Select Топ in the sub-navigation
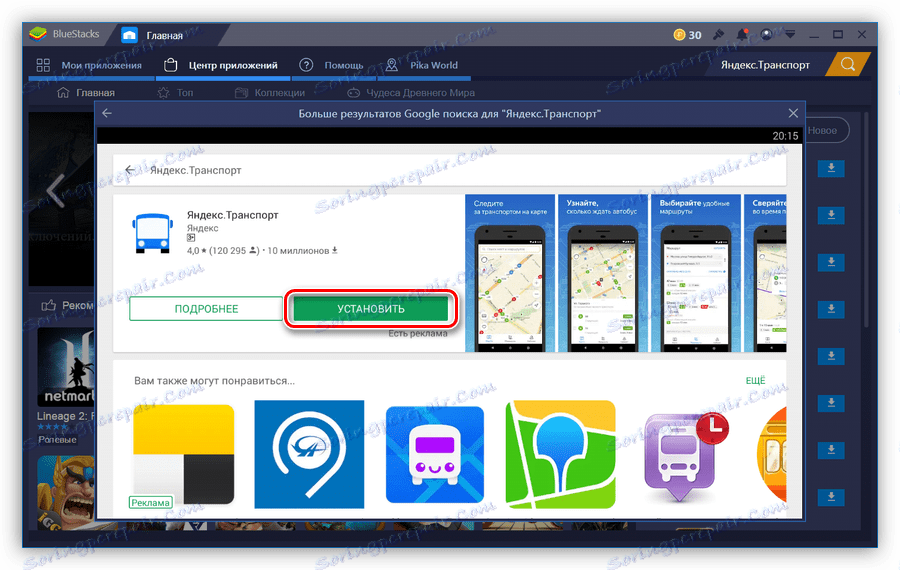 tap(176, 92)
